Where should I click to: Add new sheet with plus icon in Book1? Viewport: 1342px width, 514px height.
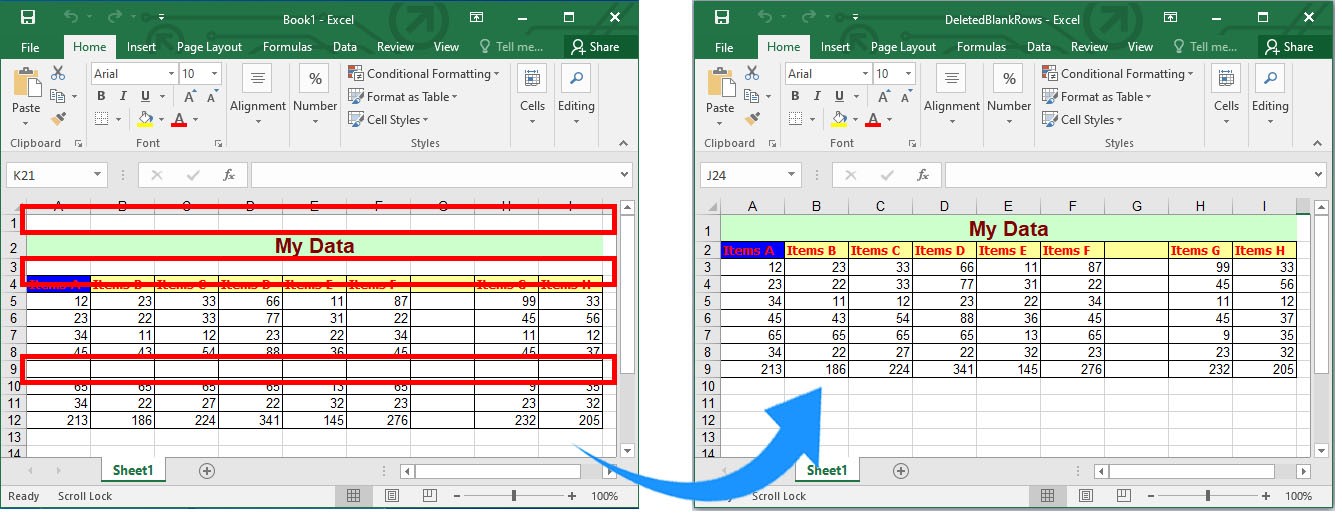pos(207,470)
